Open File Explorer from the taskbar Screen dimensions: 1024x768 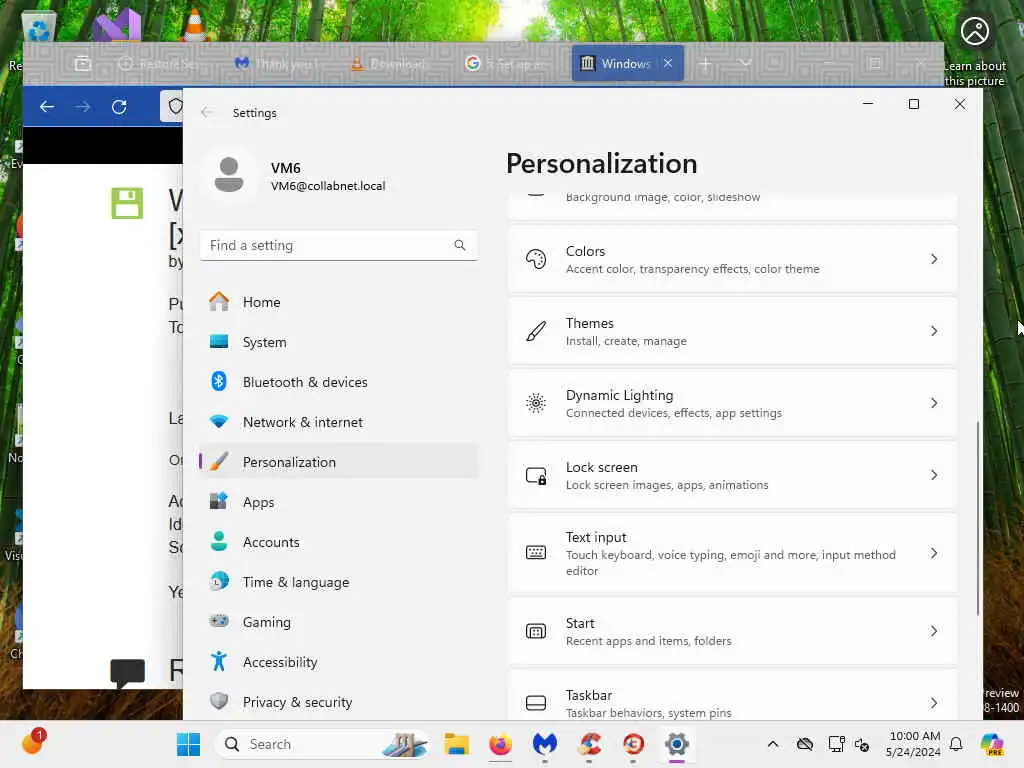[x=456, y=744]
